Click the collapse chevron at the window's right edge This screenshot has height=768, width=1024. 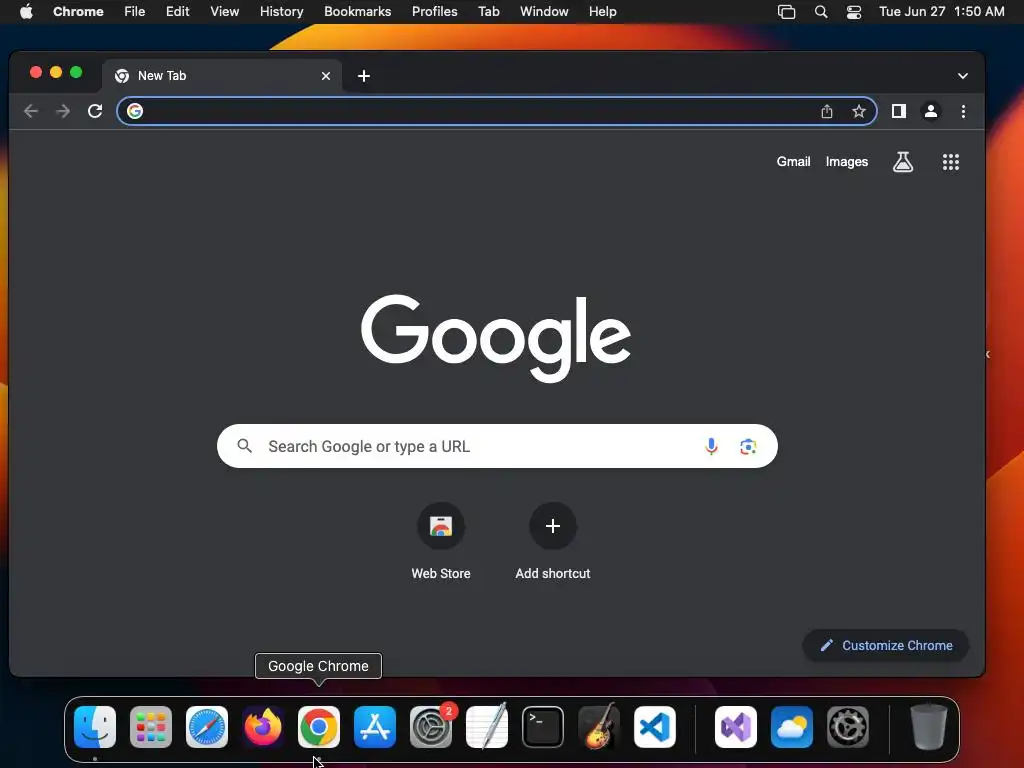[x=987, y=354]
